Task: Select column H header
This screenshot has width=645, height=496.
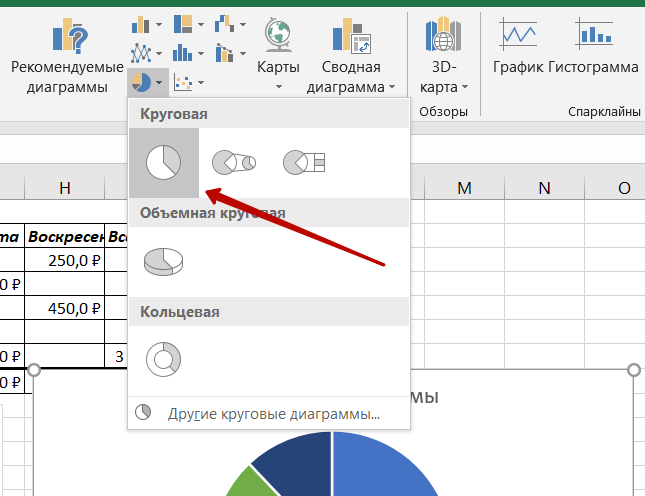Action: [x=65, y=188]
